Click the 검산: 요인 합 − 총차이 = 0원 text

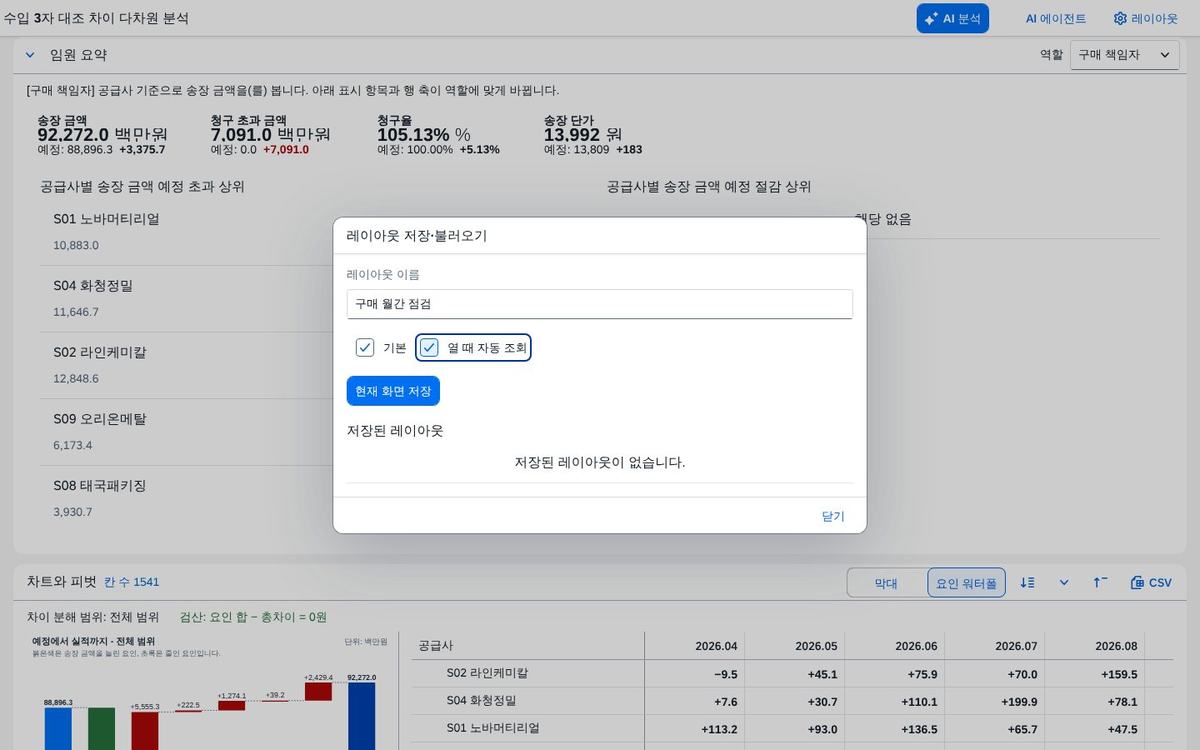click(253, 617)
